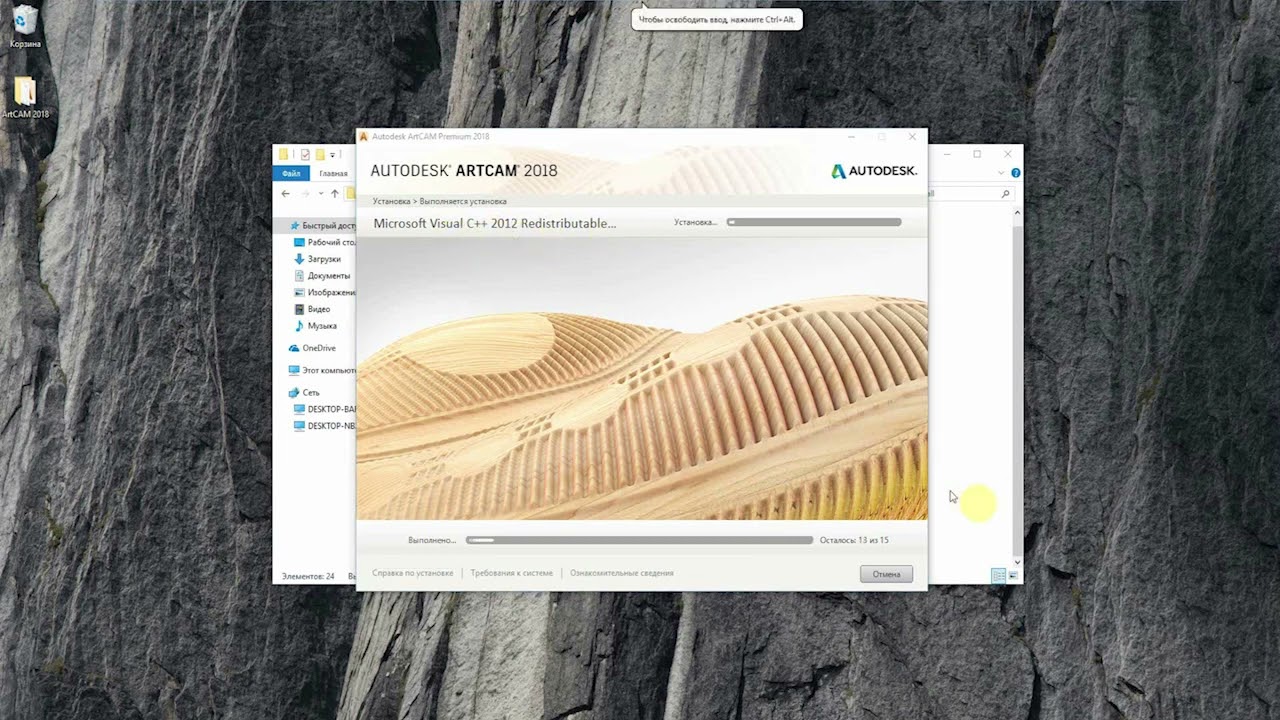1280x720 pixels.
Task: Click the ArtCAM installer title bar icon
Action: [x=364, y=136]
